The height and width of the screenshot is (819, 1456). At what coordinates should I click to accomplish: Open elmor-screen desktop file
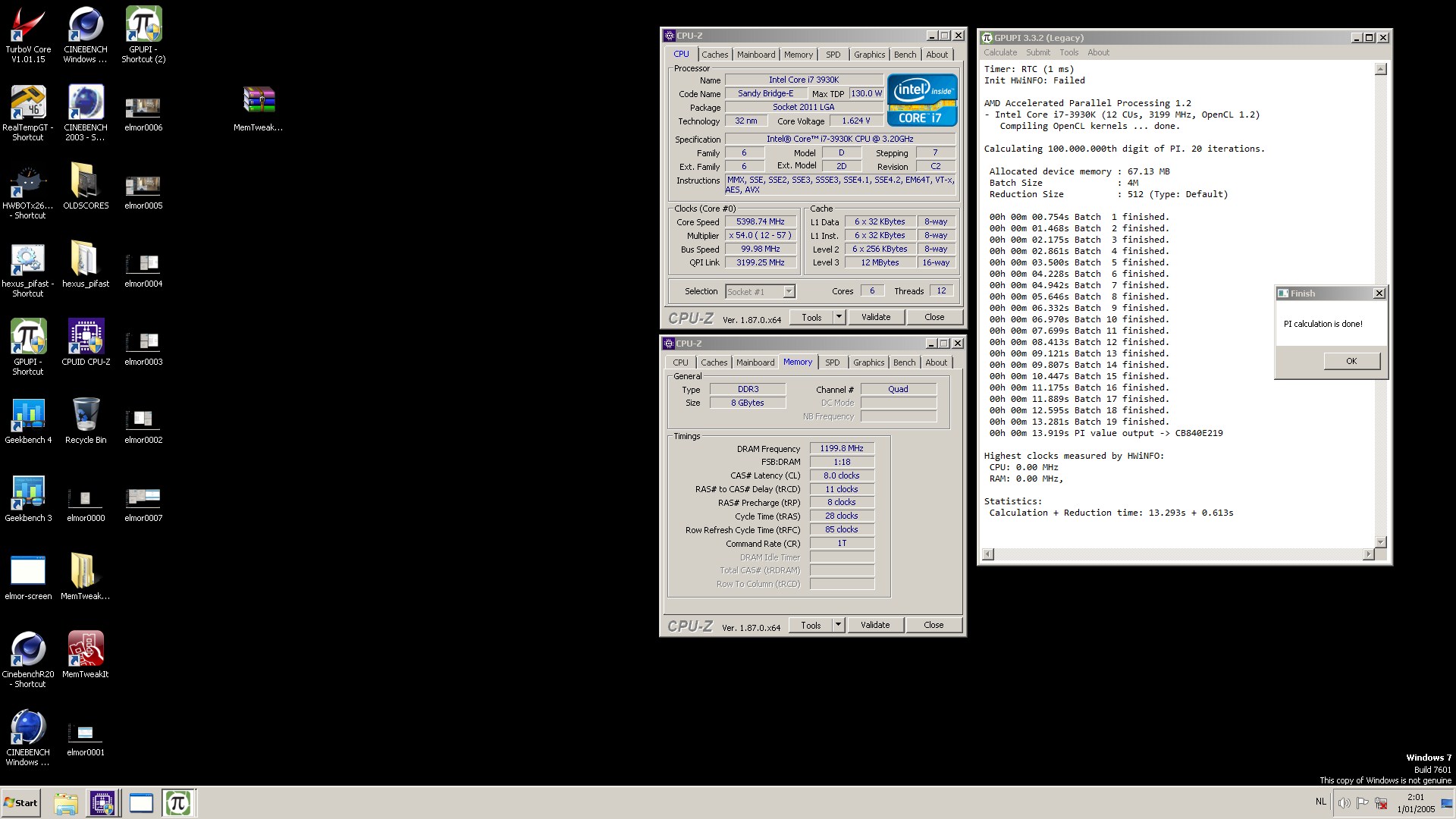point(28,576)
